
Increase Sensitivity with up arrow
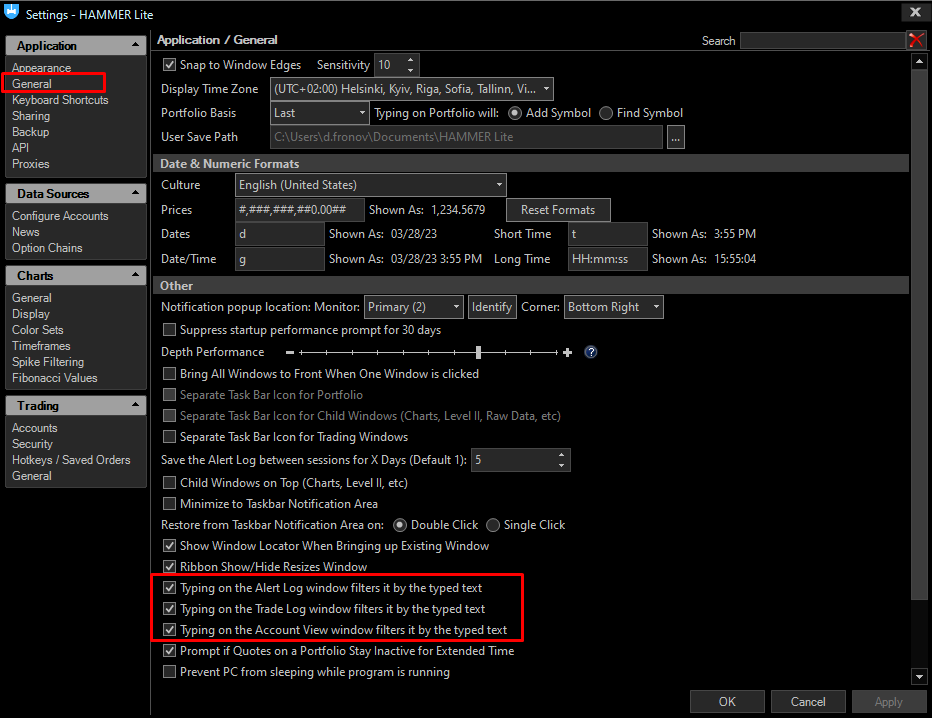click(410, 59)
